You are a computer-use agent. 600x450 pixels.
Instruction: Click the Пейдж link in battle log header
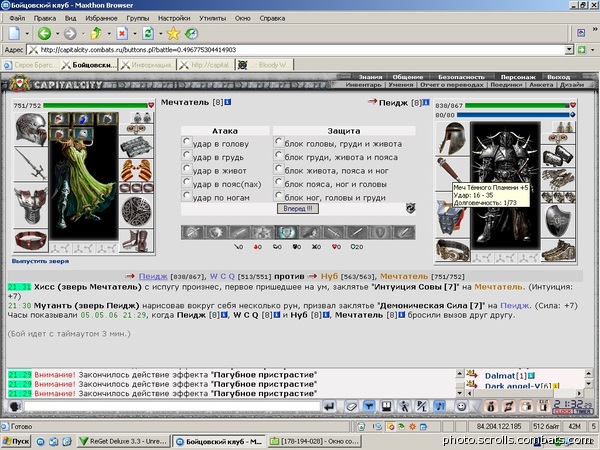click(x=153, y=276)
